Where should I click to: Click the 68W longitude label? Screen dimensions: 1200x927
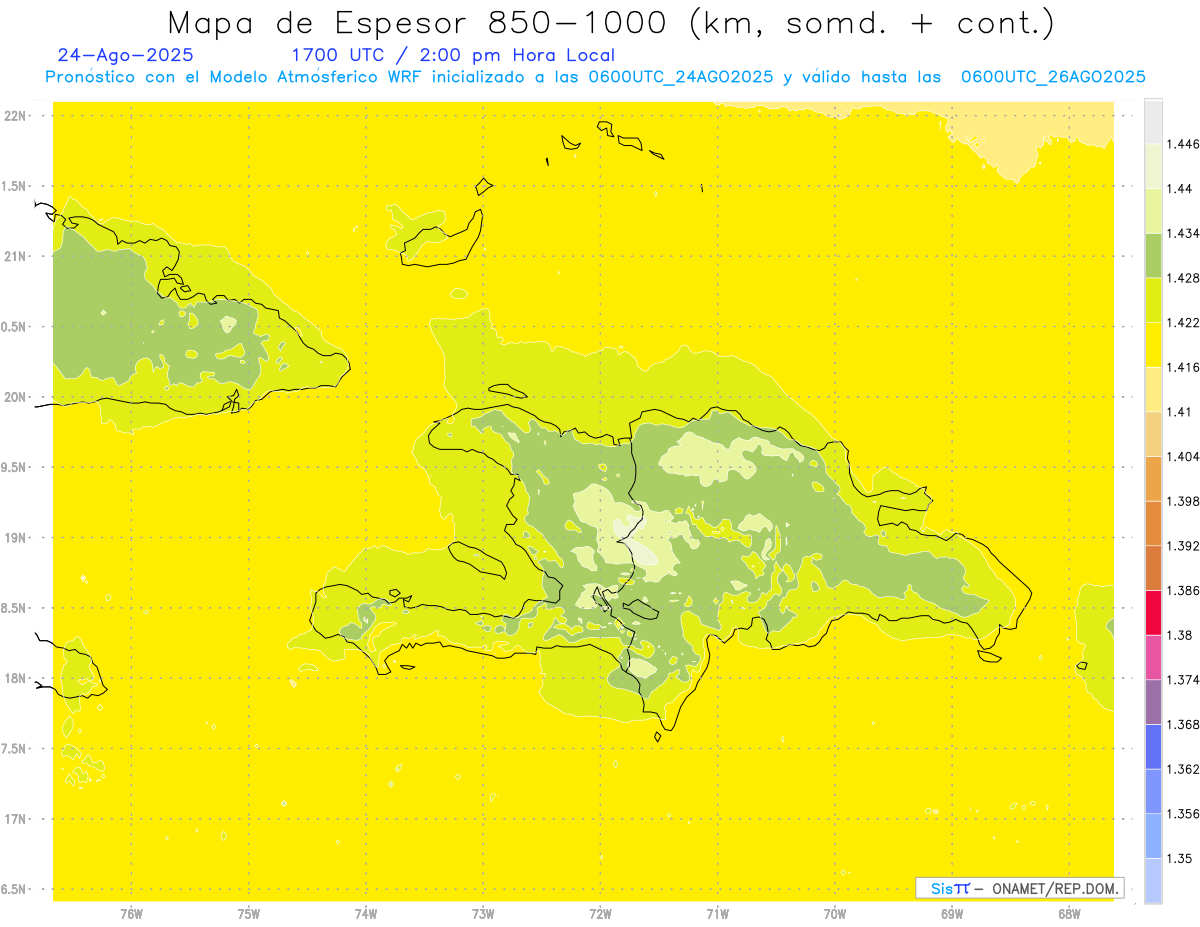[x=1069, y=914]
